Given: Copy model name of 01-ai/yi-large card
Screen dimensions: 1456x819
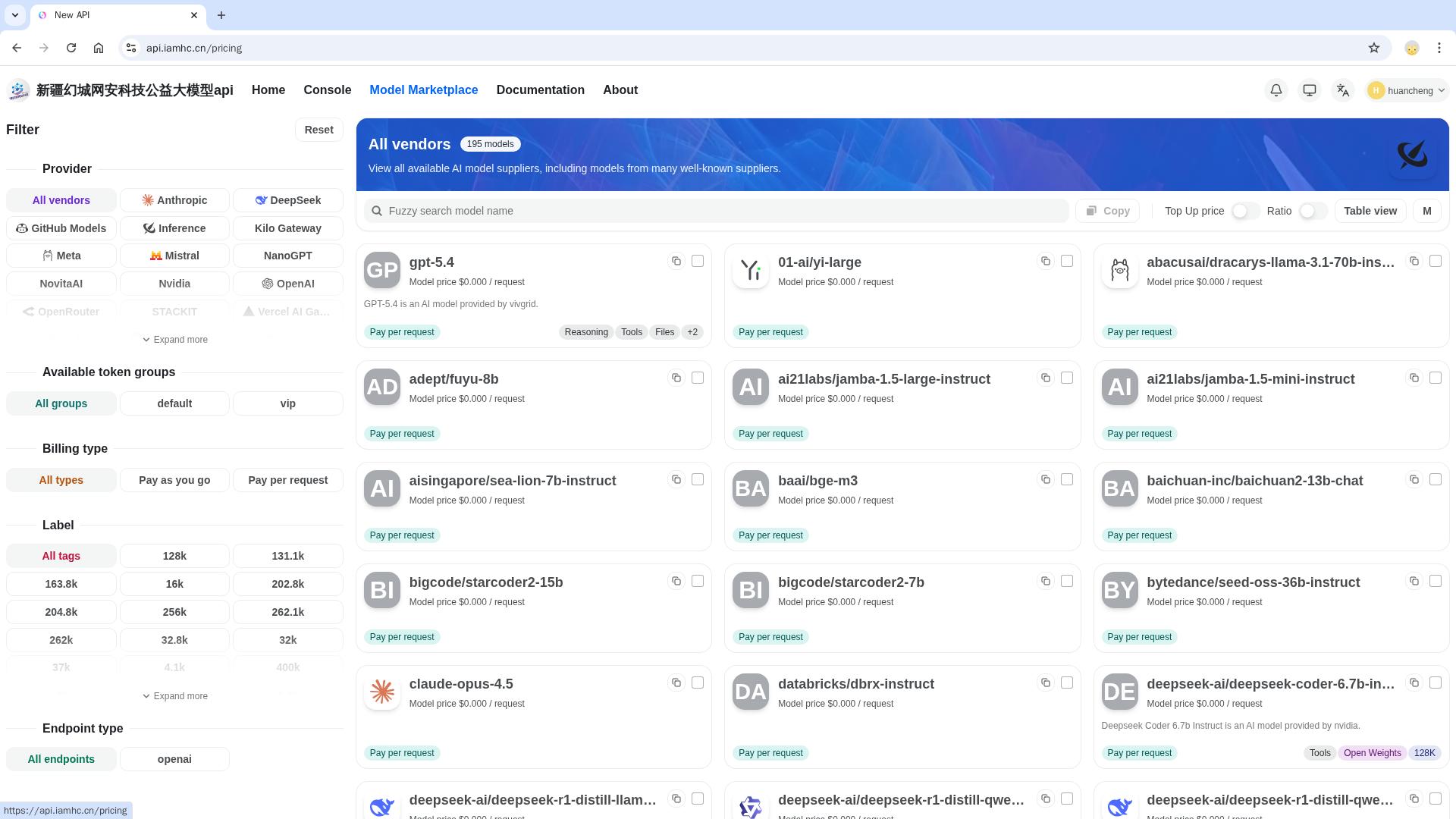Looking at the screenshot, I should tap(1046, 261).
